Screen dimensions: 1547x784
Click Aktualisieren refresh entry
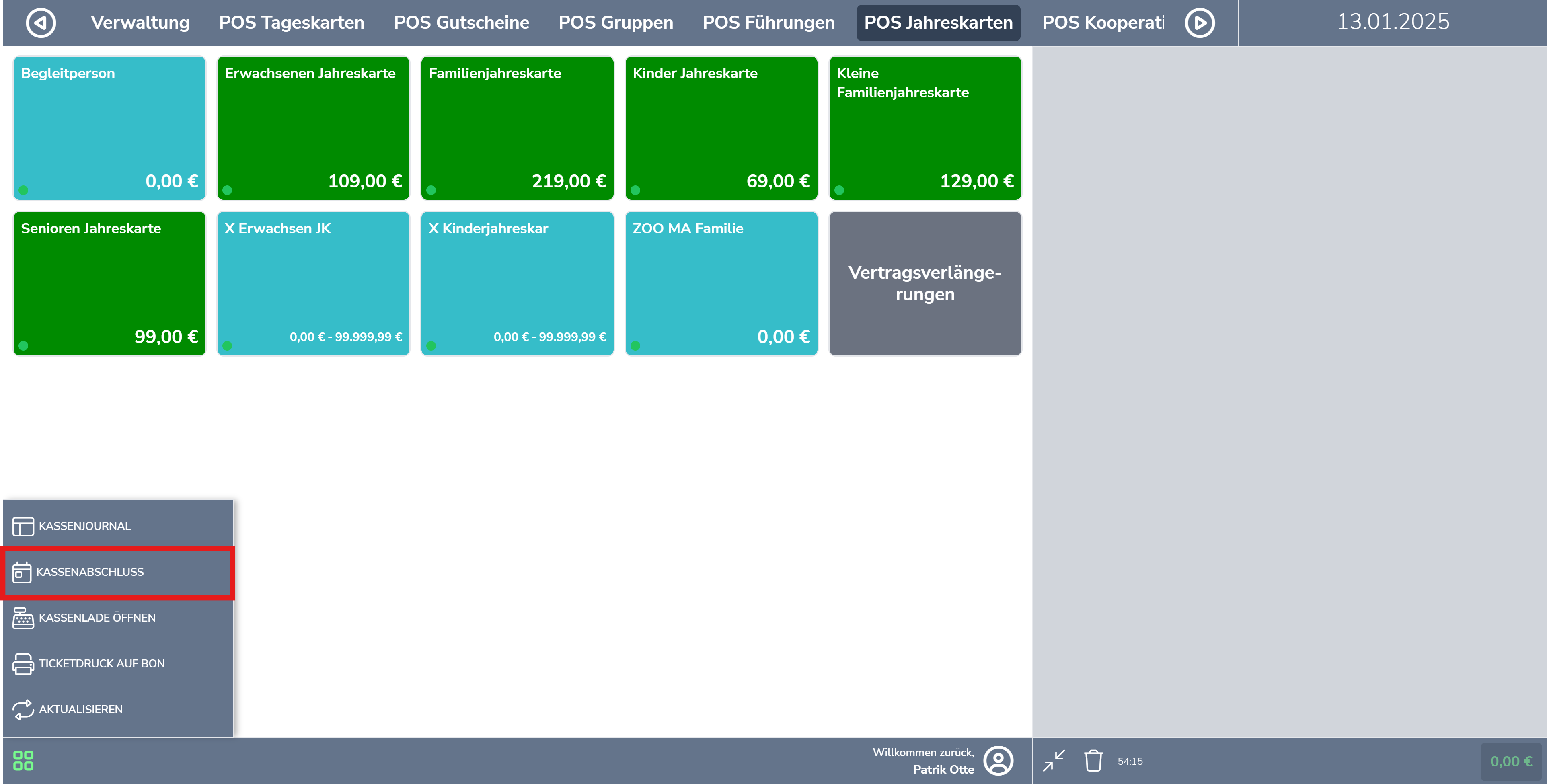[x=80, y=709]
